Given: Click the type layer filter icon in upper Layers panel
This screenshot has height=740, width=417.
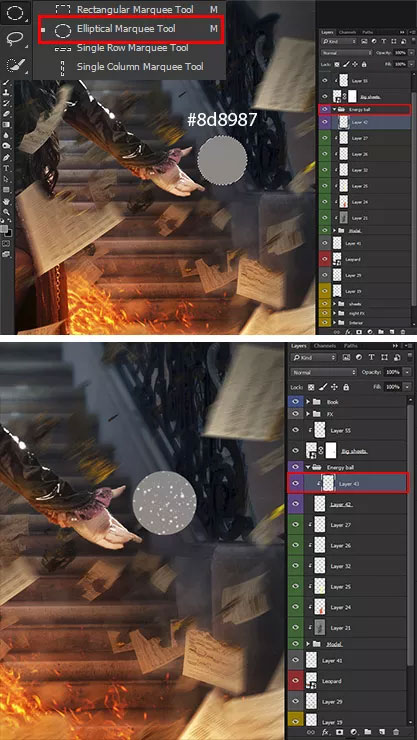Looking at the screenshot, I should 384,42.
